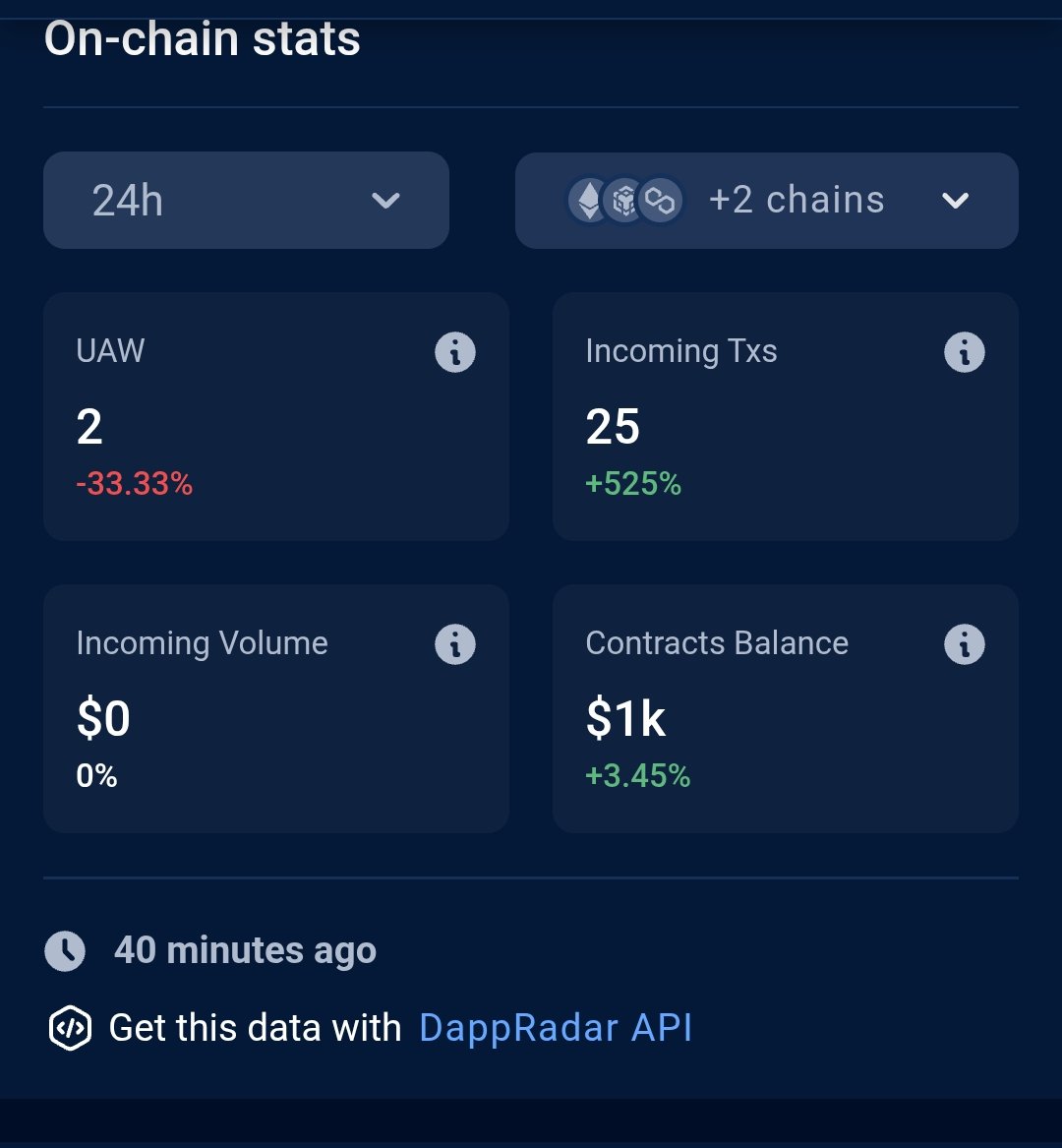The height and width of the screenshot is (1148, 1062).
Task: Click the Incoming Txs count 25
Action: tap(613, 426)
